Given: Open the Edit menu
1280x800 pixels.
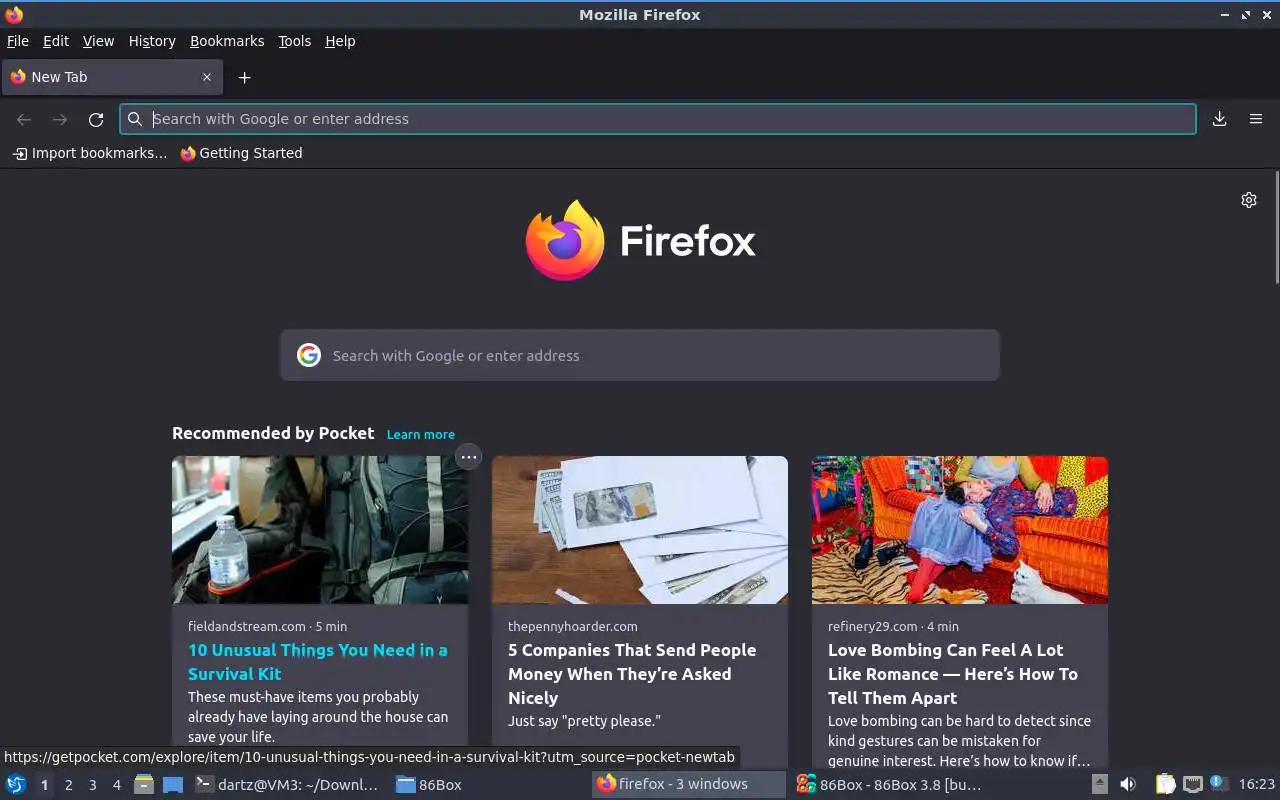Looking at the screenshot, I should [55, 41].
